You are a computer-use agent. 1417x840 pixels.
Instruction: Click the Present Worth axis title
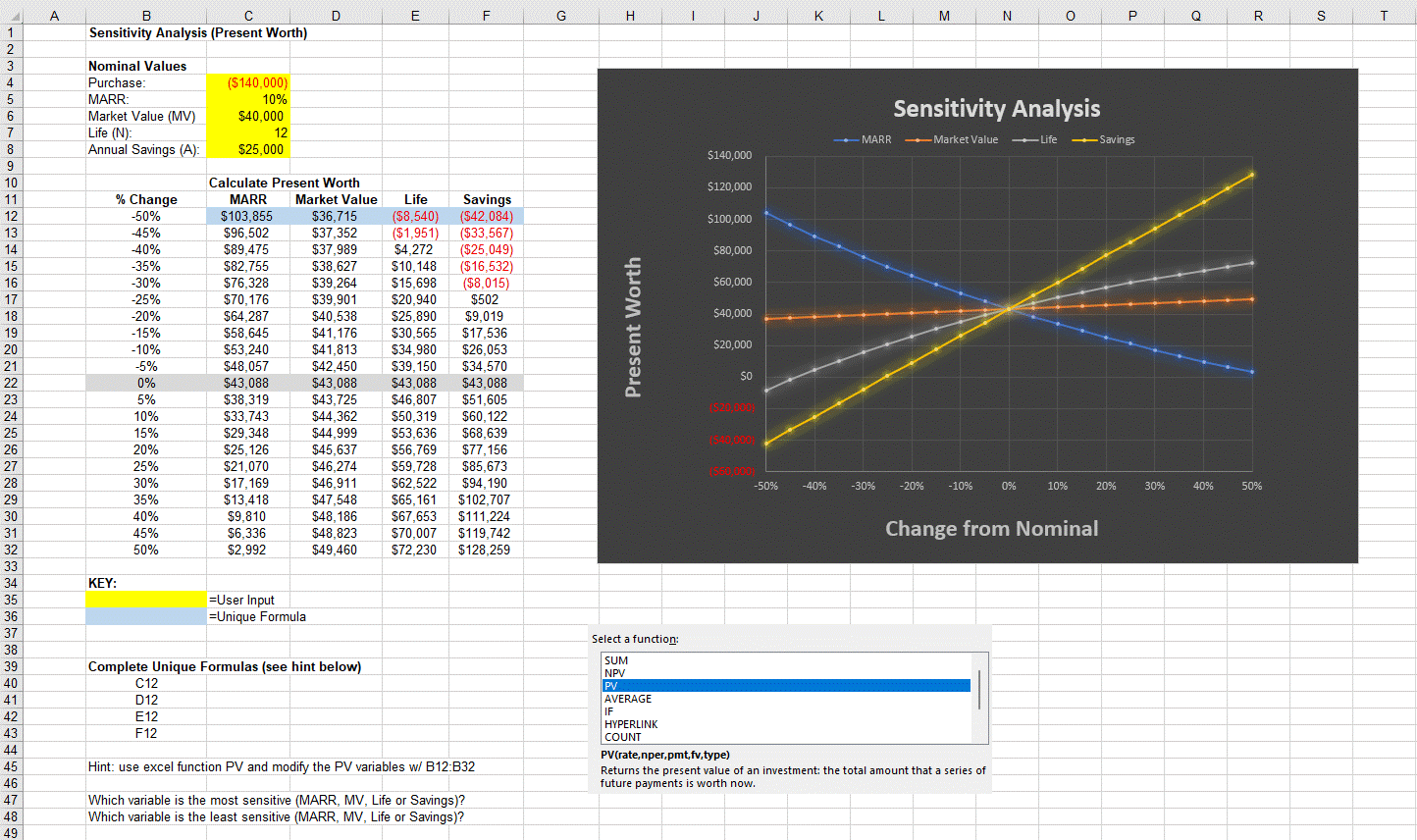point(633,328)
